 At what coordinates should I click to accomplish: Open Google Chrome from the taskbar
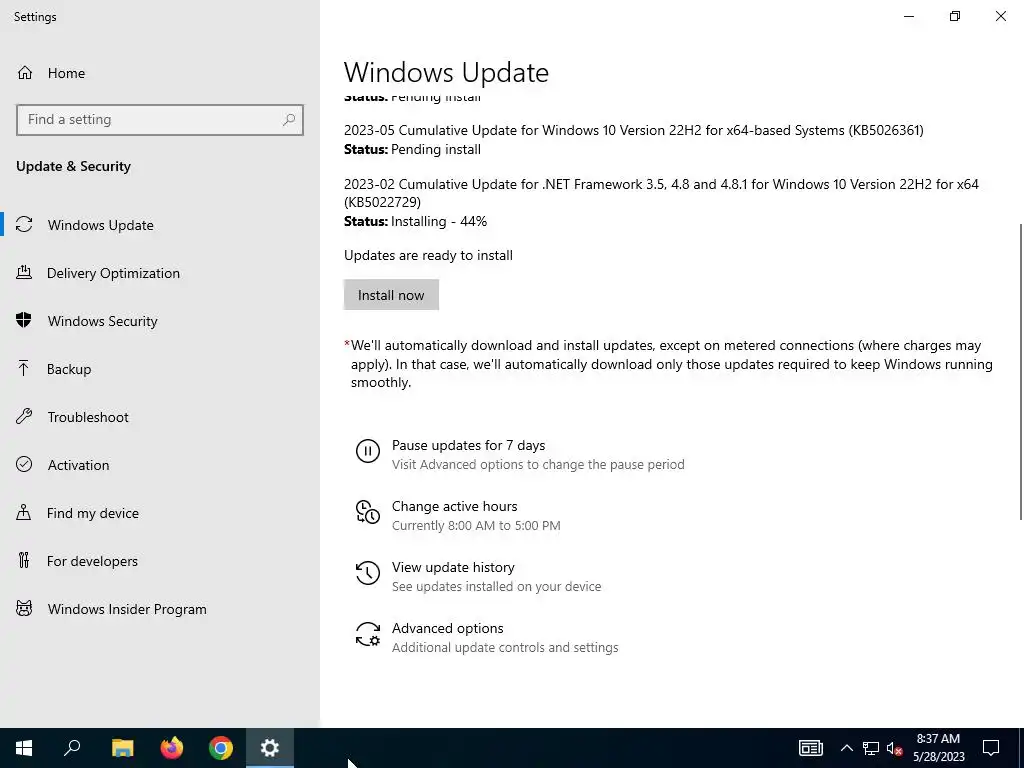coord(221,748)
